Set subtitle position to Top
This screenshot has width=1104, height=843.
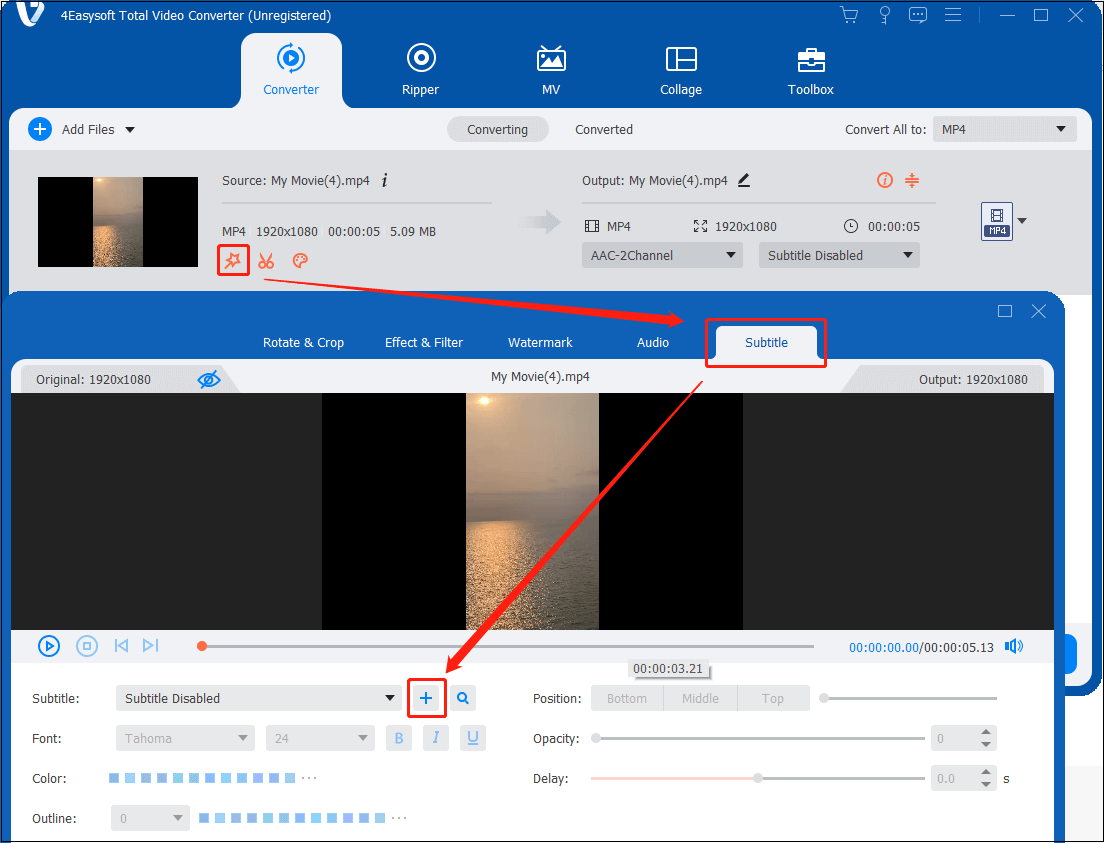(772, 698)
